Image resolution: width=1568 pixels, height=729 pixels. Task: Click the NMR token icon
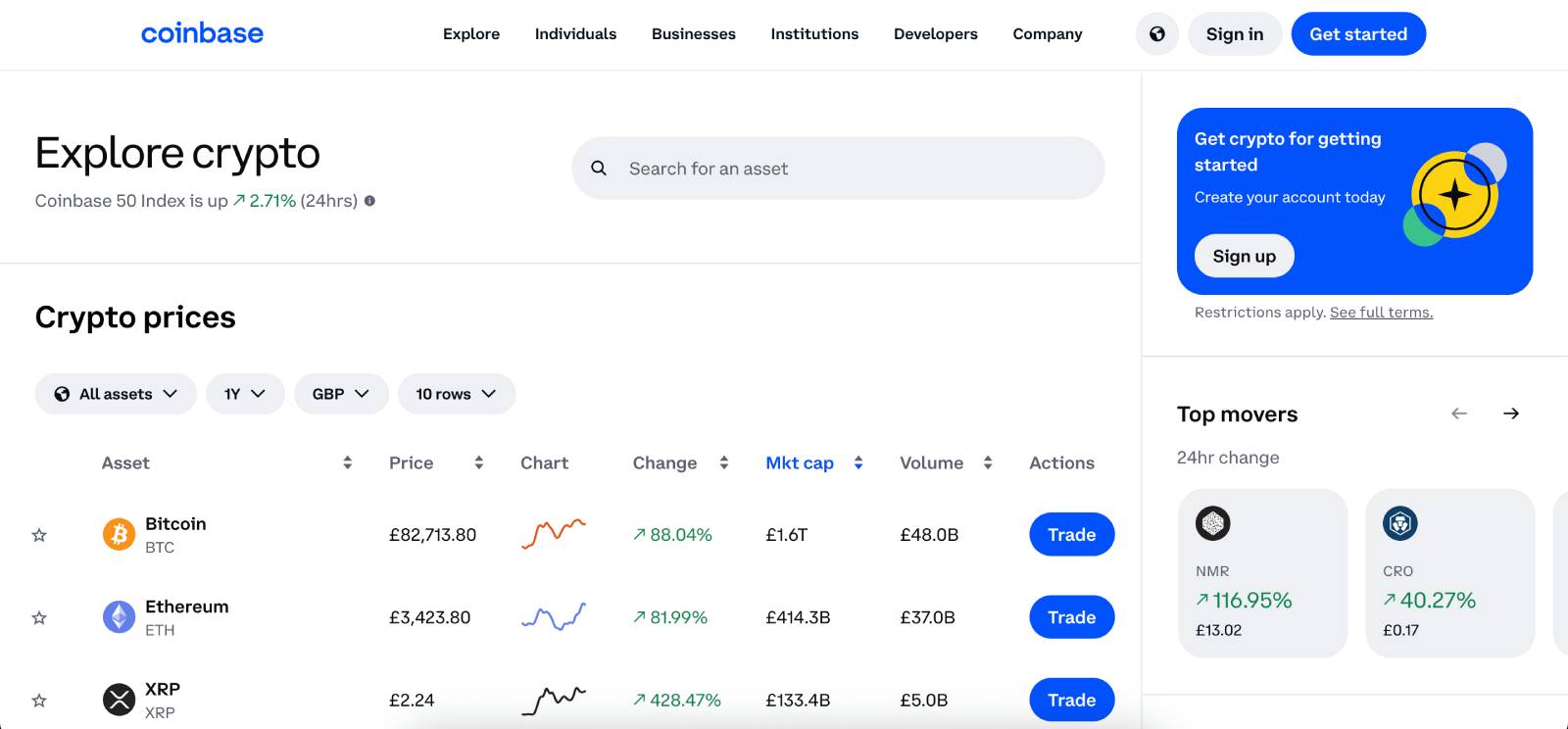coord(1213,523)
